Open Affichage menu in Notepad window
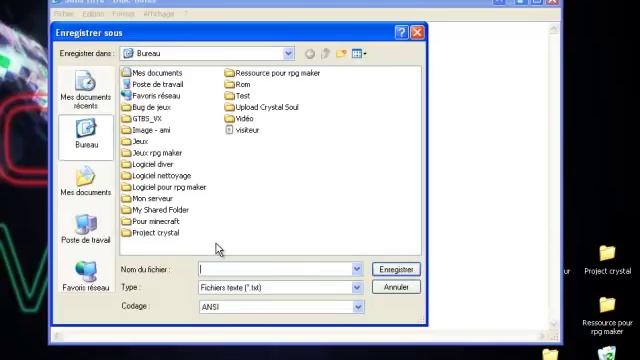640x360 pixels. pos(159,14)
